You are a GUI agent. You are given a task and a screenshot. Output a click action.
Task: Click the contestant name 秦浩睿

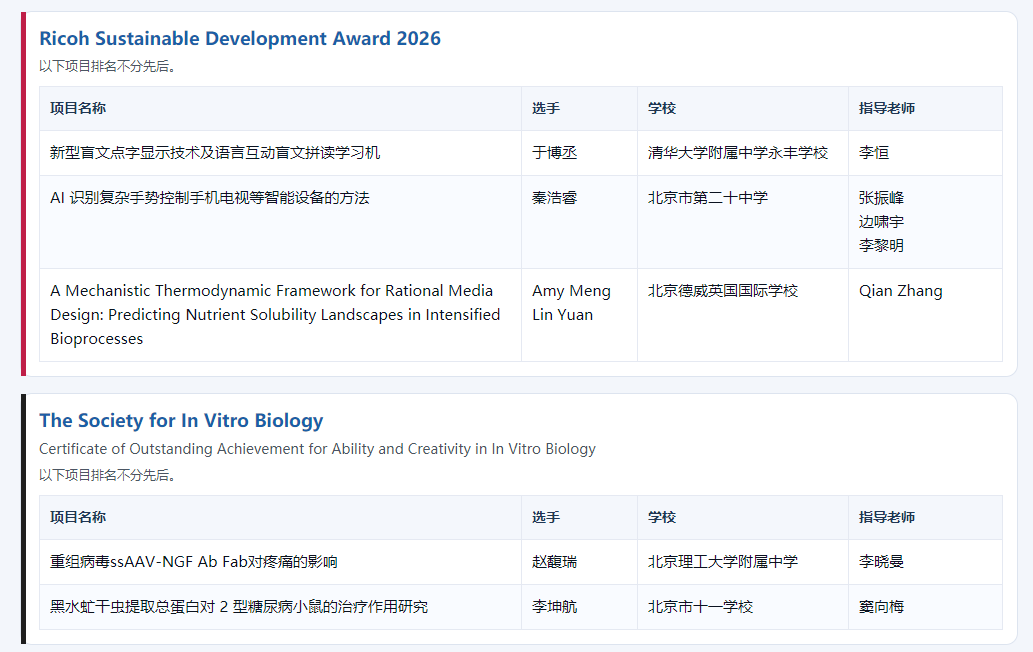(x=554, y=198)
